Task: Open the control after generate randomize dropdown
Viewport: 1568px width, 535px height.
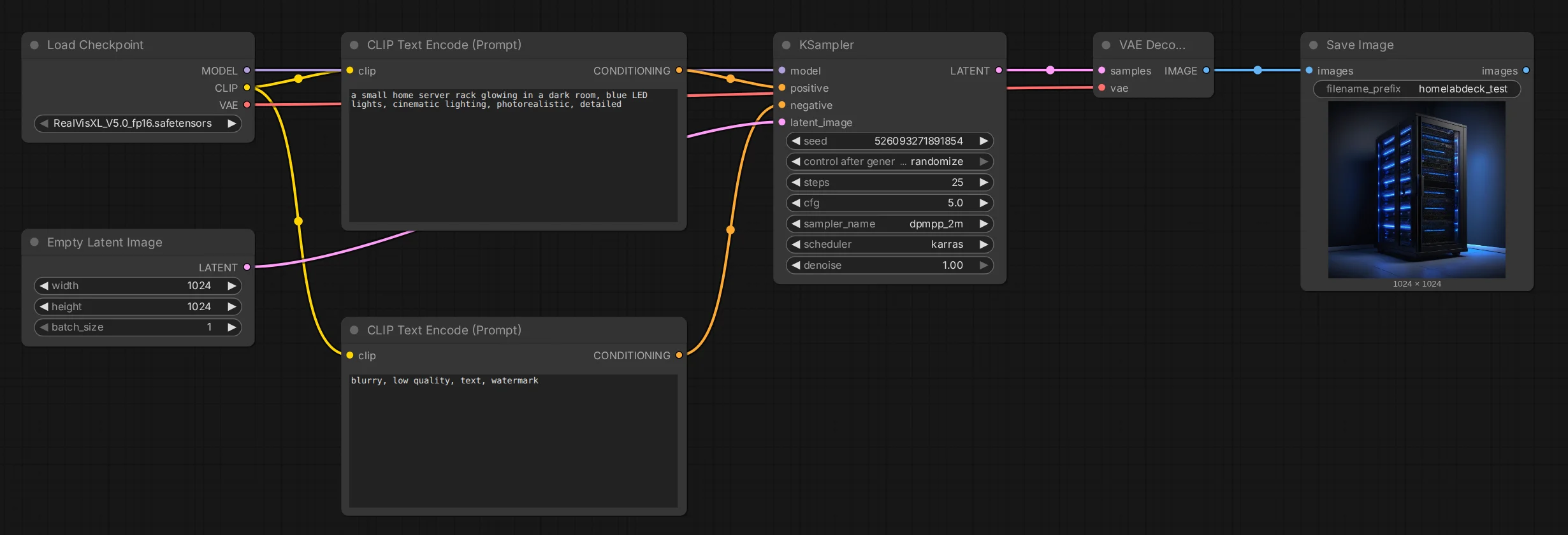Action: tap(890, 162)
